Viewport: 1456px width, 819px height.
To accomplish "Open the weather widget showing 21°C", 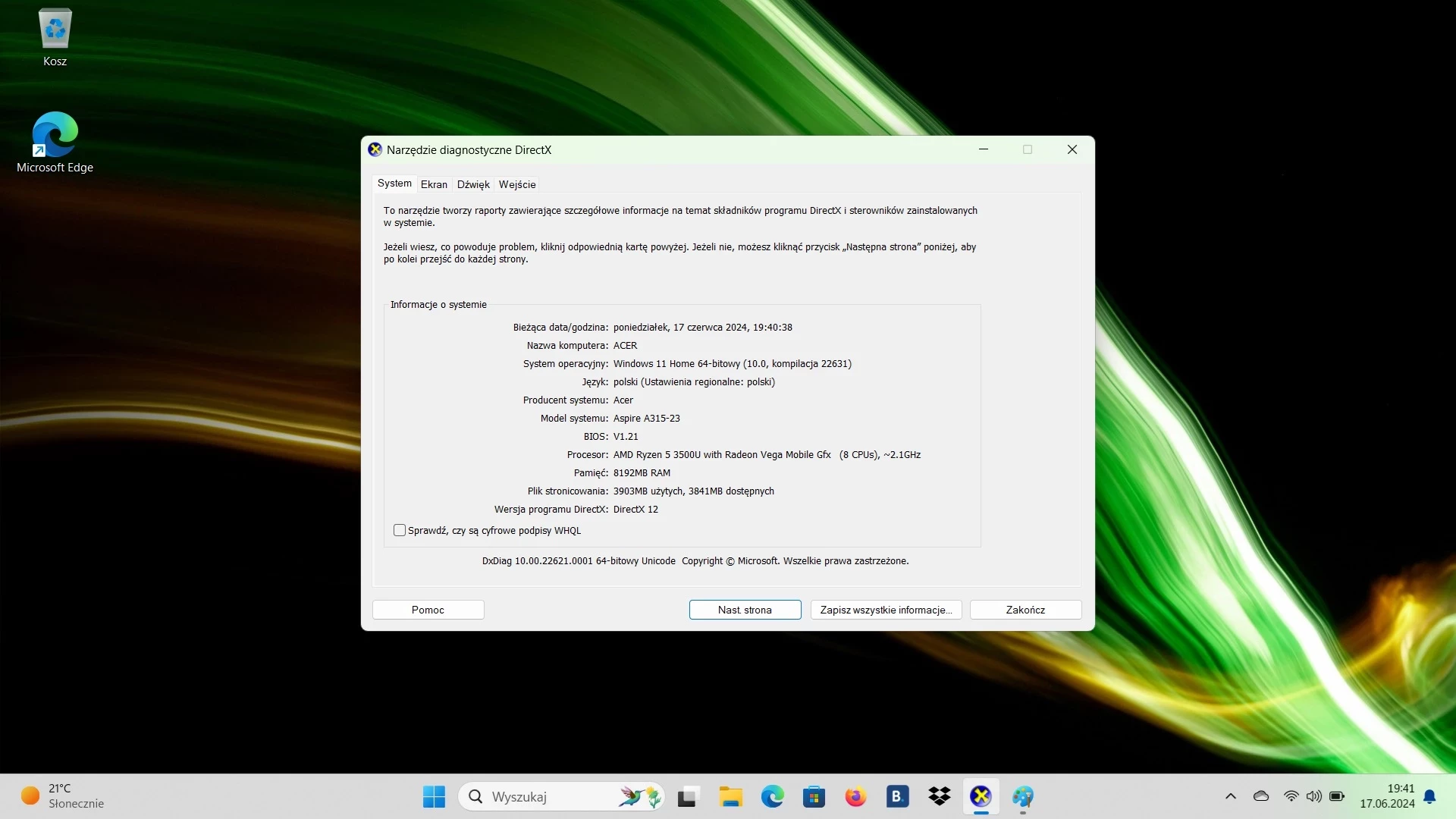I will point(62,796).
